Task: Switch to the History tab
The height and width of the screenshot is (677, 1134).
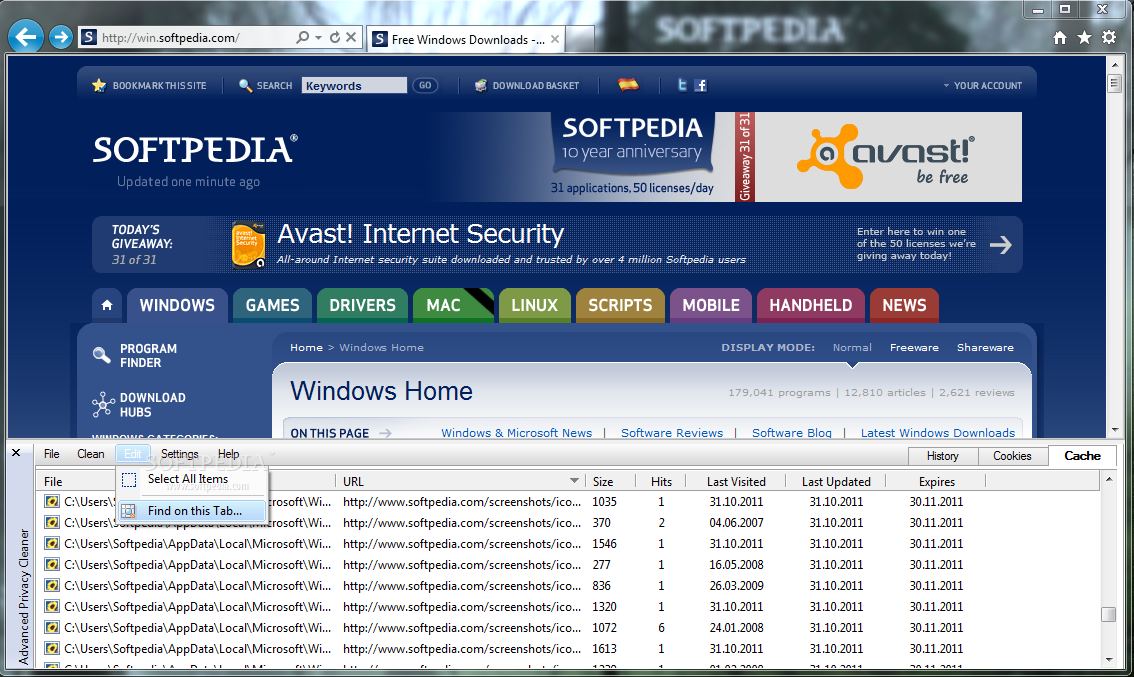Action: coord(942,456)
